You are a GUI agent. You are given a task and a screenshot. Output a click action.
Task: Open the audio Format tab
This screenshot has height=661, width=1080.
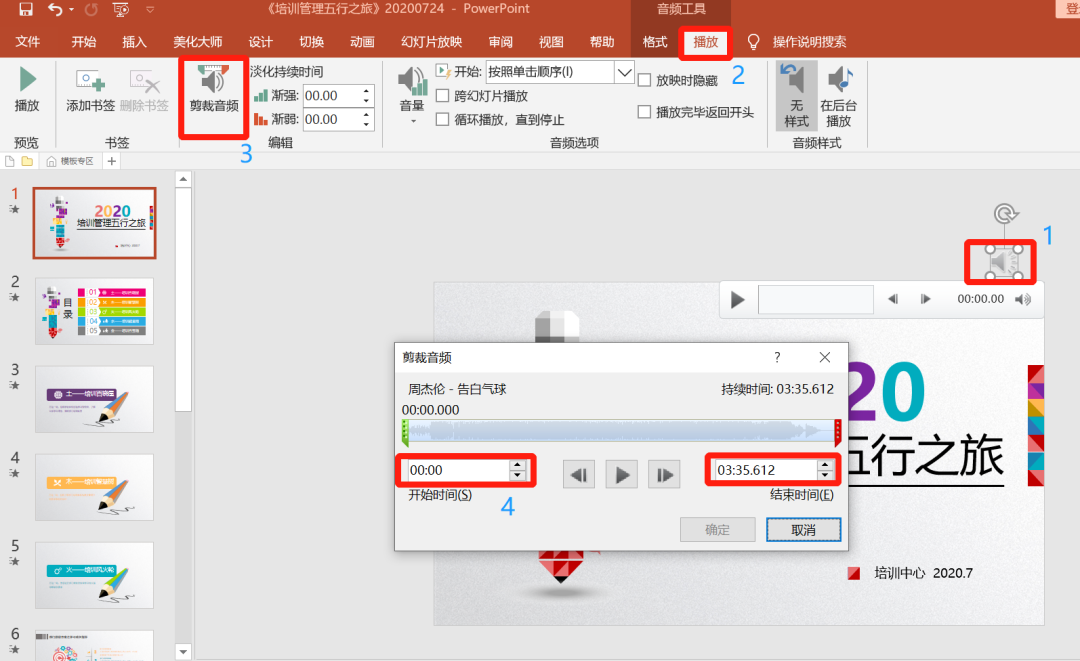coord(655,42)
